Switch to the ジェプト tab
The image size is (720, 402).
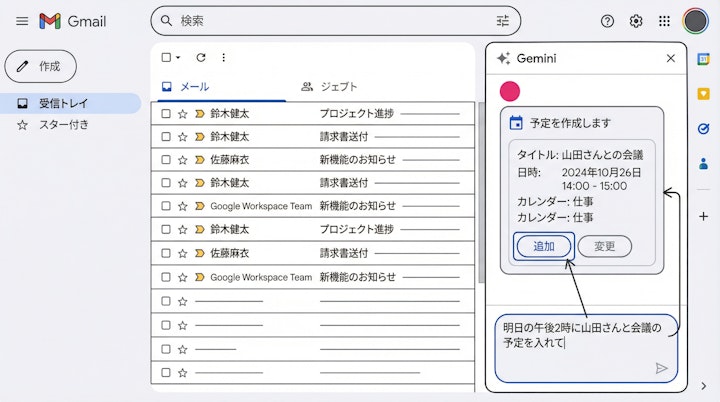[329, 86]
